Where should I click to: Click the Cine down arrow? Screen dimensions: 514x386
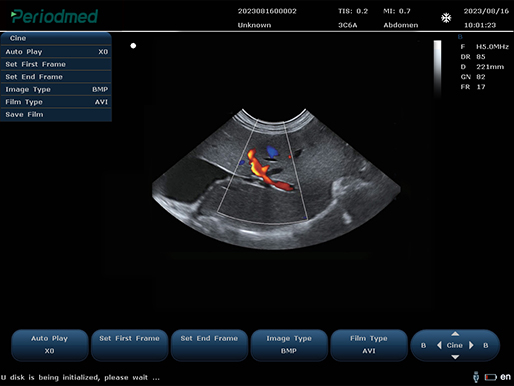coord(455,357)
